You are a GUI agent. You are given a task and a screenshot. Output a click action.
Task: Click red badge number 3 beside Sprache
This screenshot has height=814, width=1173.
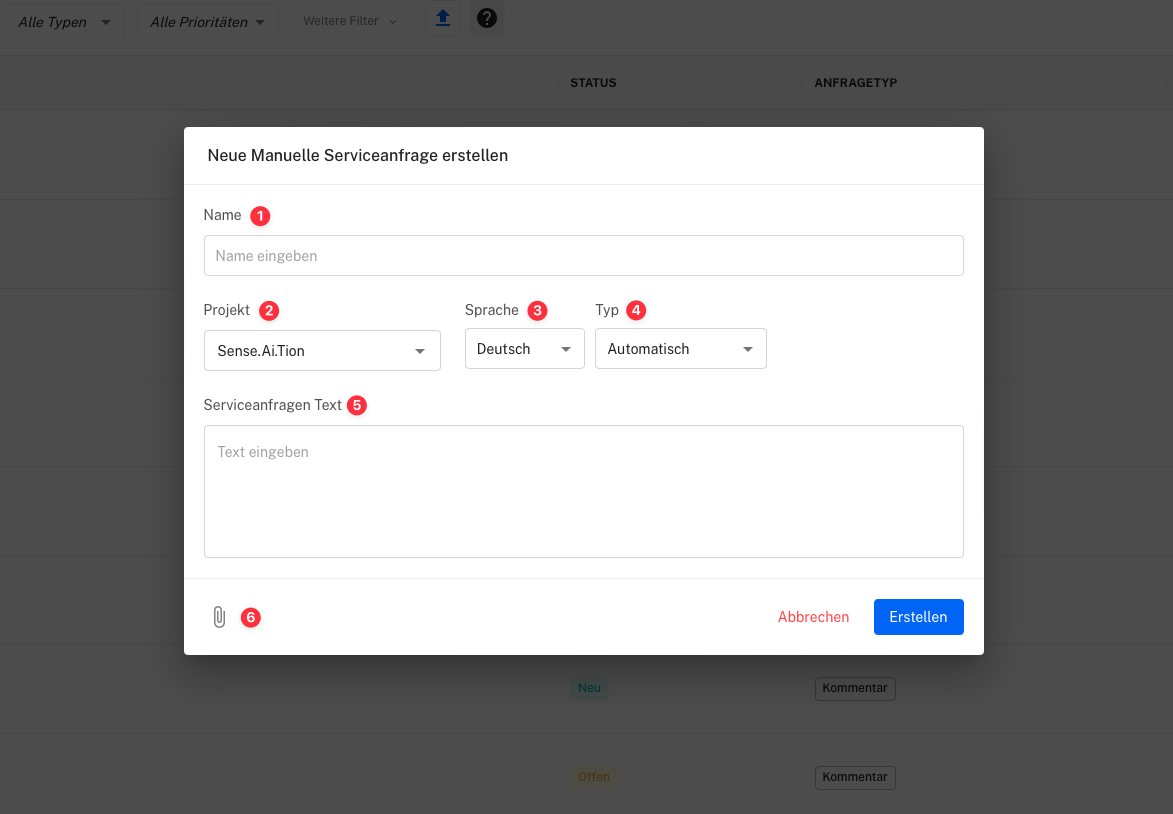(538, 311)
